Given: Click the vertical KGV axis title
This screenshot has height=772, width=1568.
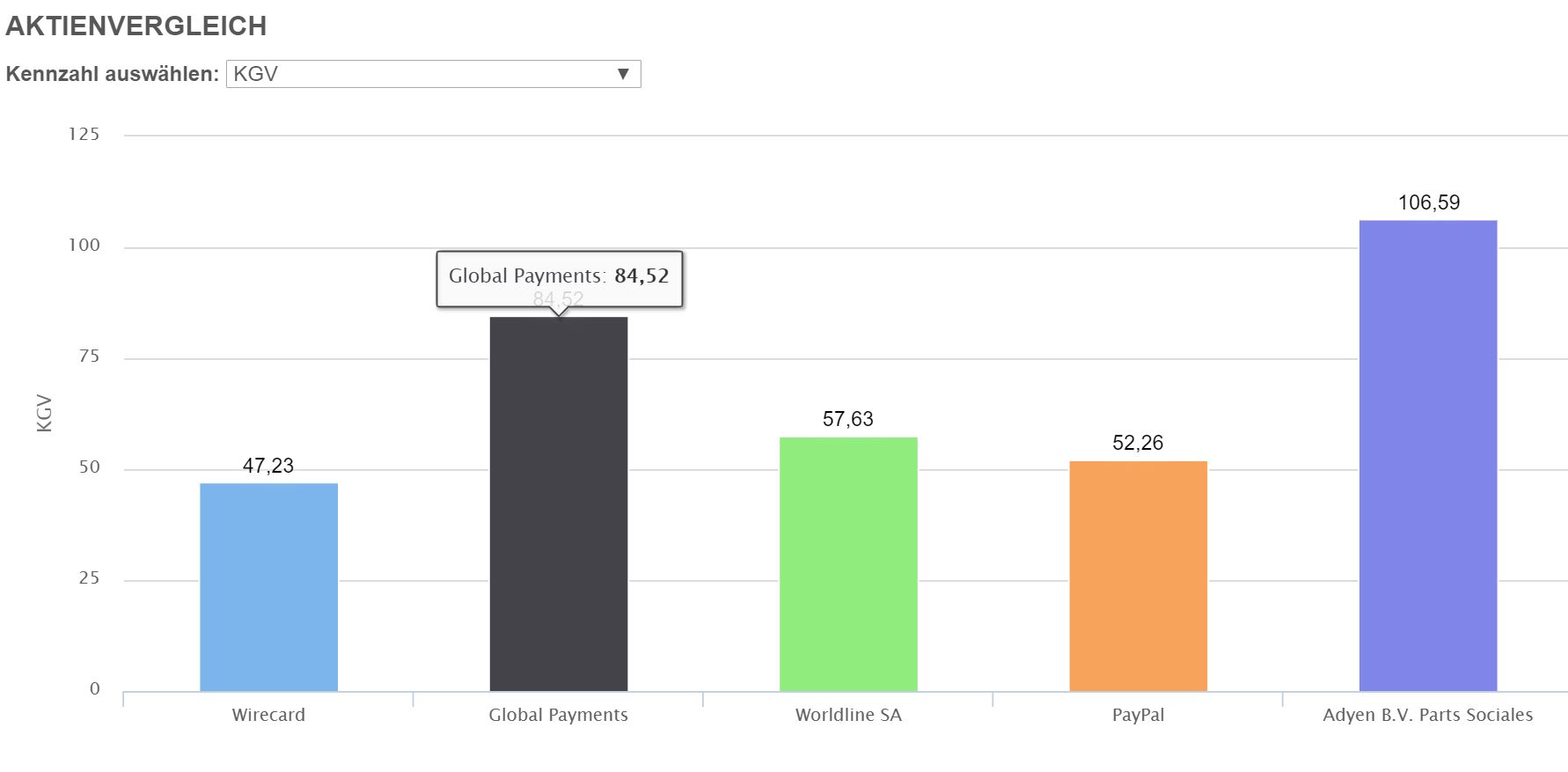Looking at the screenshot, I should pos(45,414).
